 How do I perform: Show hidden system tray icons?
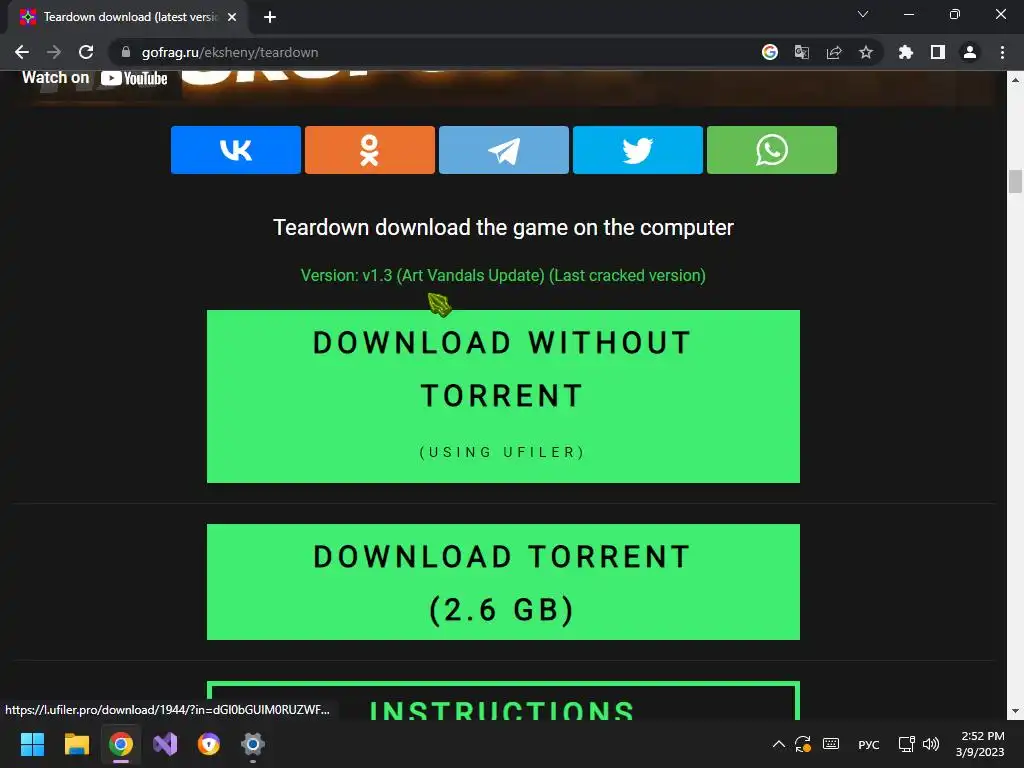coord(778,744)
